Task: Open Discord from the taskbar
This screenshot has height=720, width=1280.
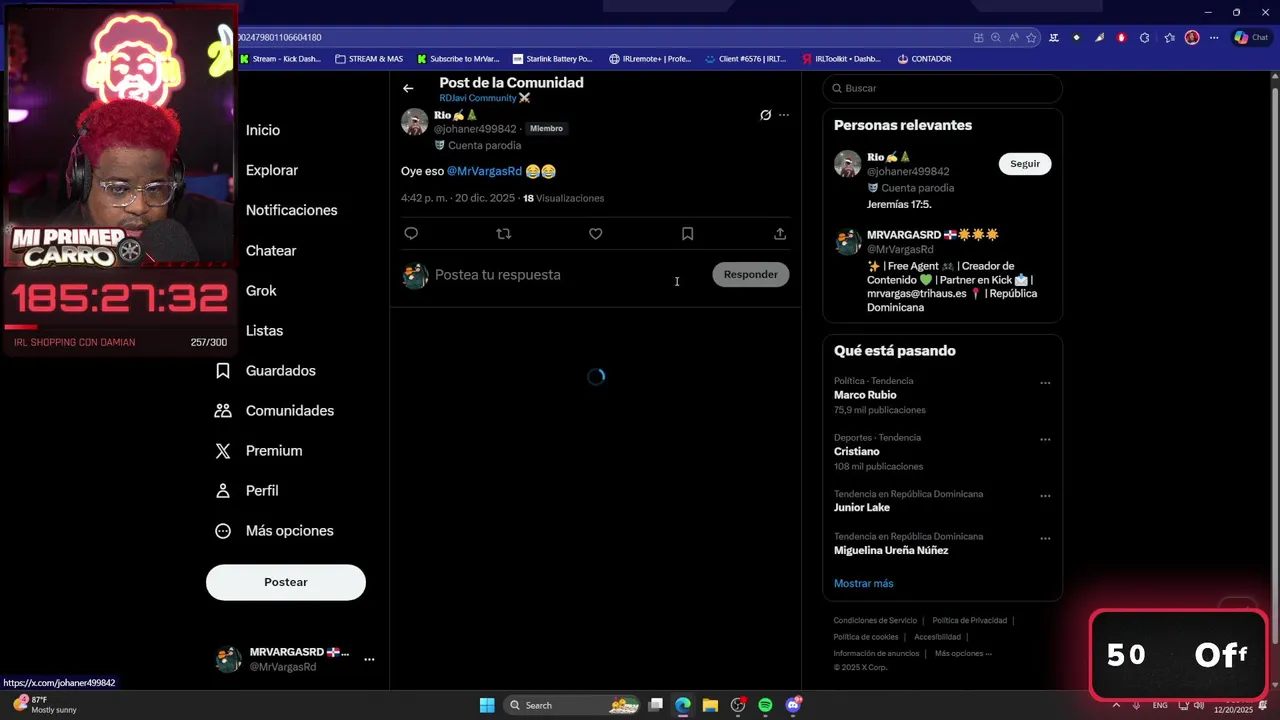Action: coord(793,705)
